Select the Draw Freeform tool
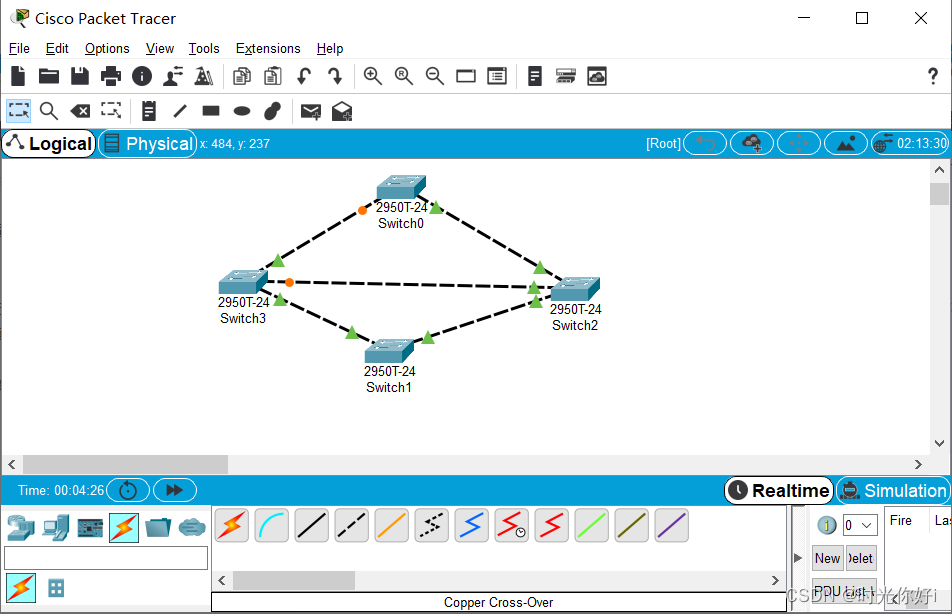Viewport: 952px width, 614px height. pos(273,111)
